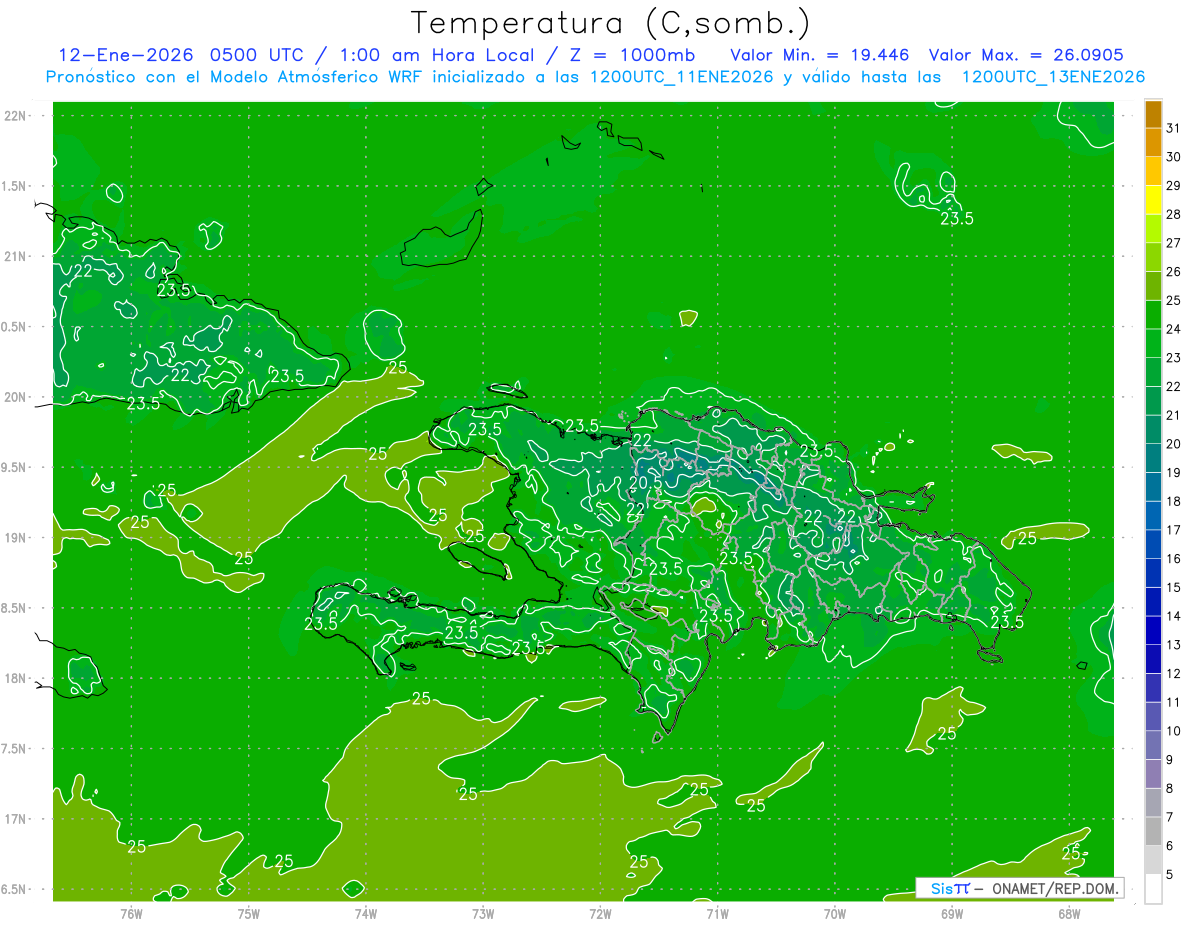Click the color scale label '29'
The height and width of the screenshot is (927, 1200).
1174,186
